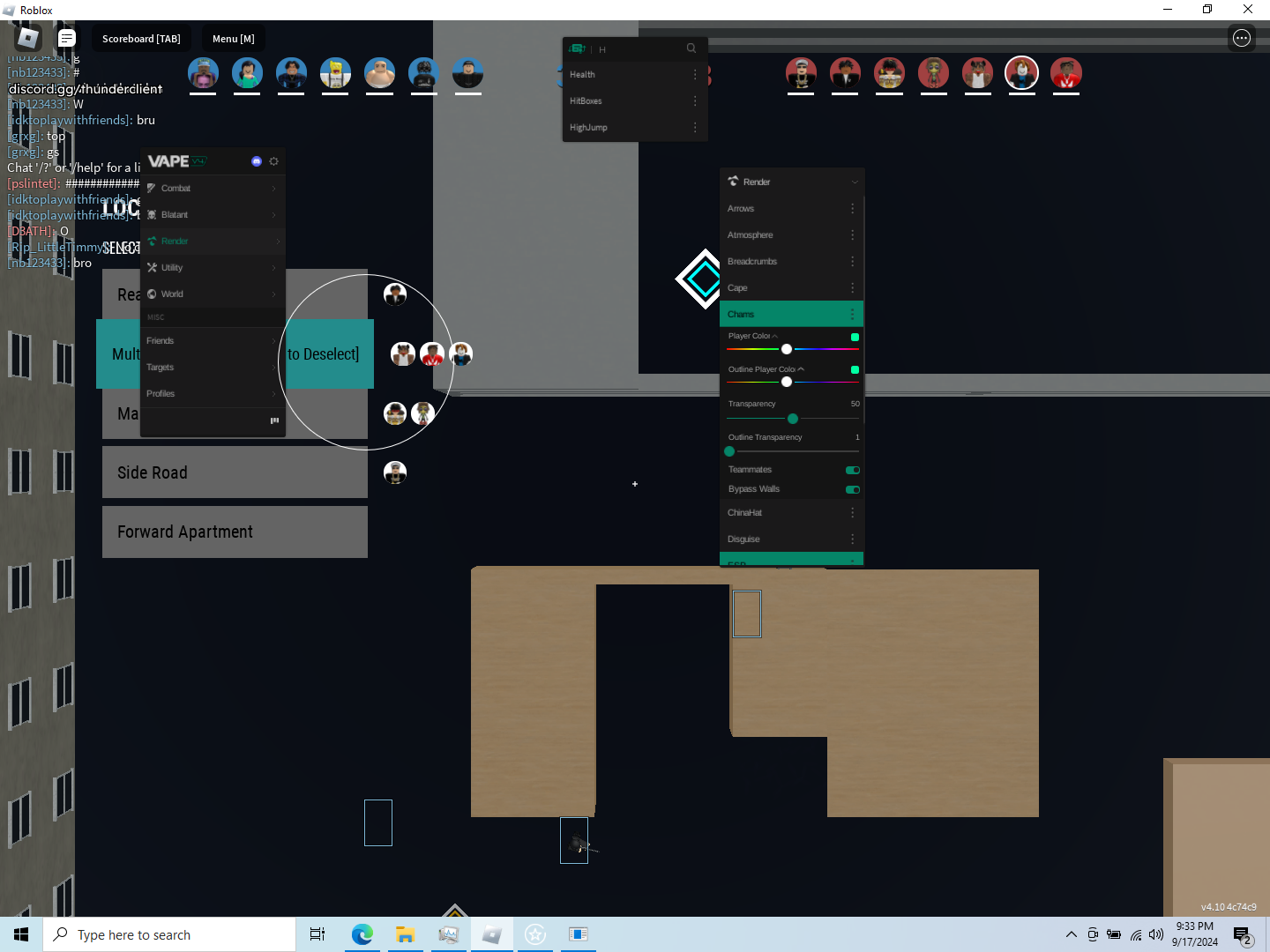Toggle the Teammates switch
This screenshot has width=1270, height=952.
point(853,470)
